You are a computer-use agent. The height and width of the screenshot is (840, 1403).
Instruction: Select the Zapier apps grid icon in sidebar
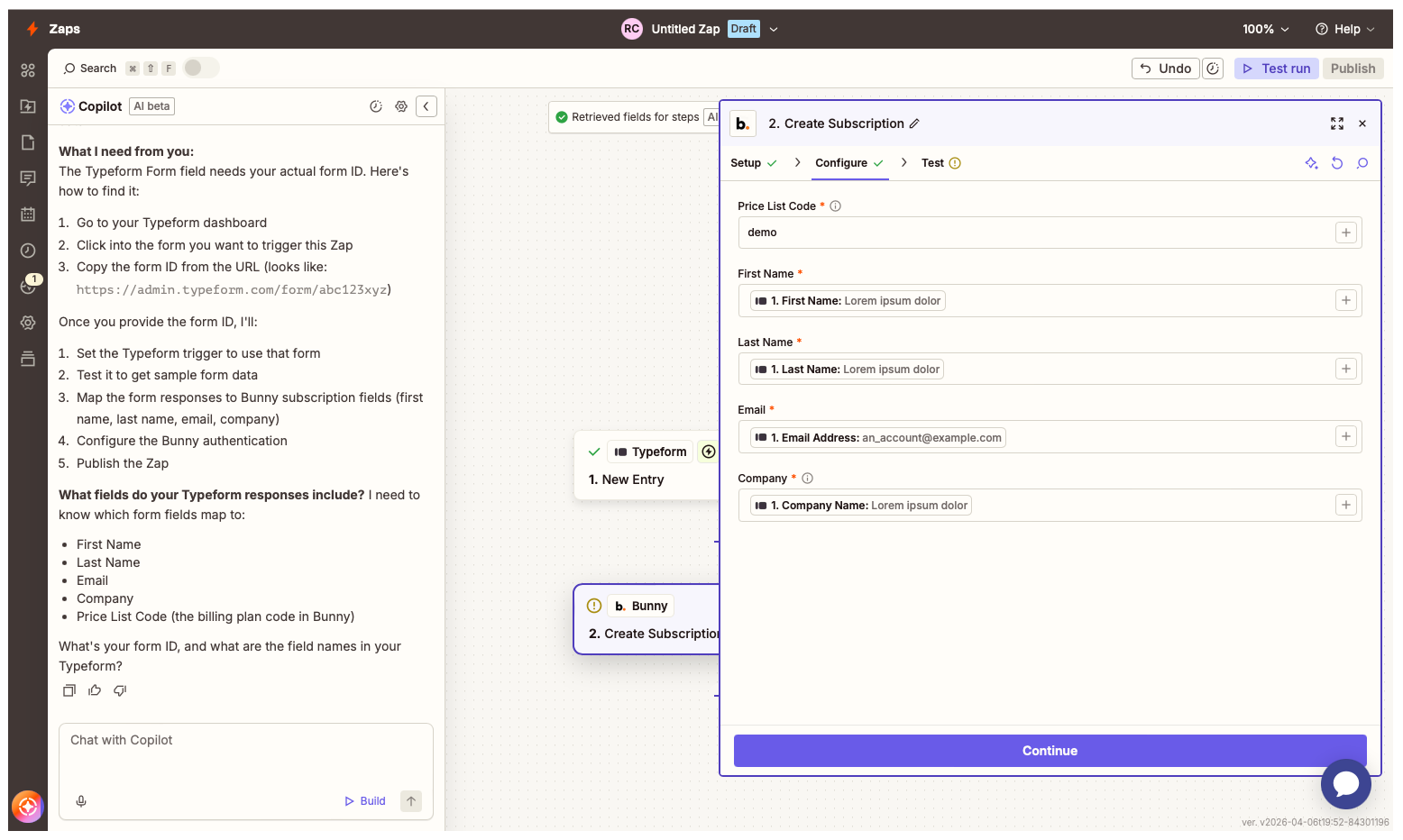click(27, 69)
